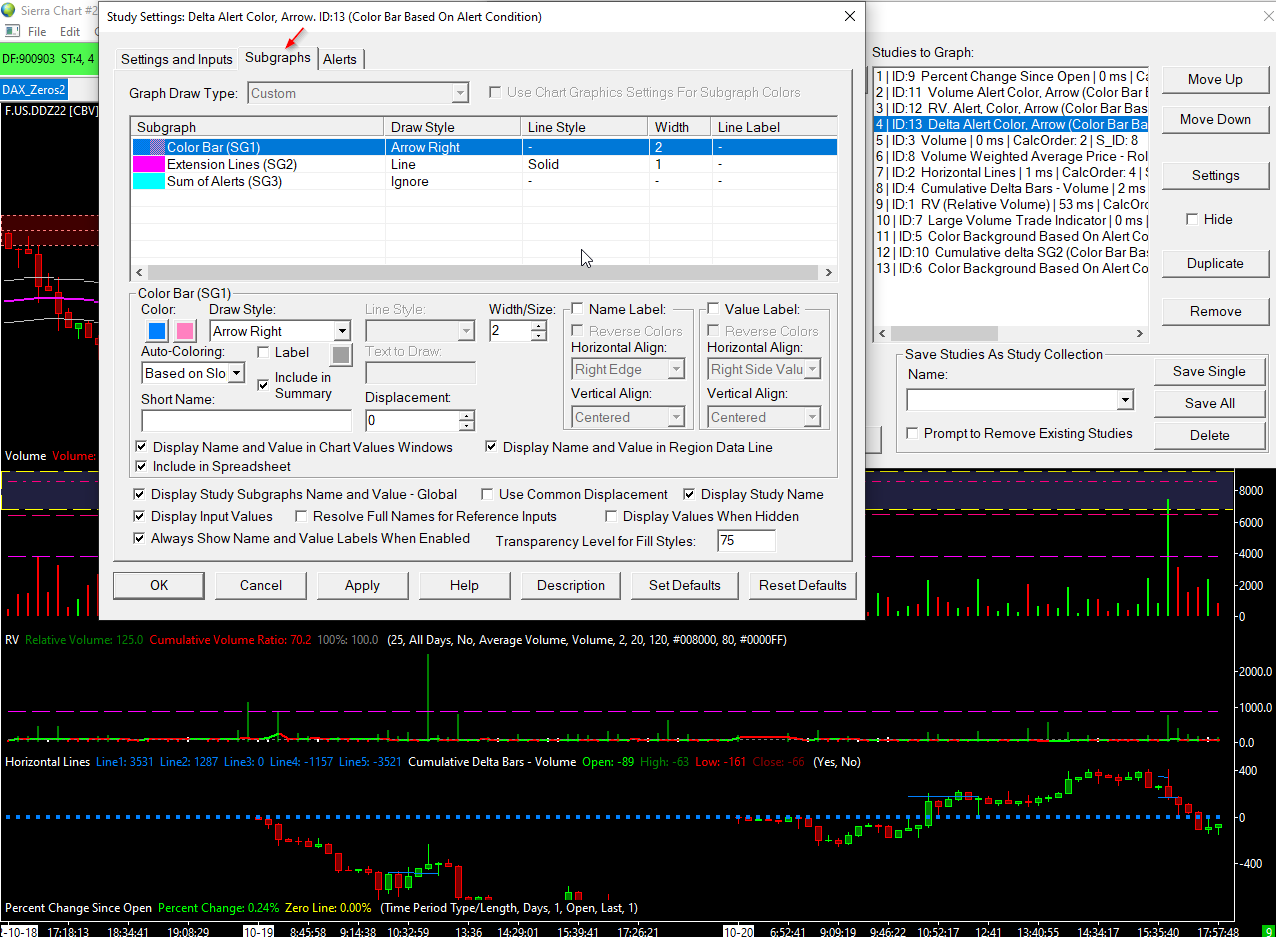Image resolution: width=1276 pixels, height=937 pixels.
Task: Open the Draw Style dropdown
Action: (342, 331)
